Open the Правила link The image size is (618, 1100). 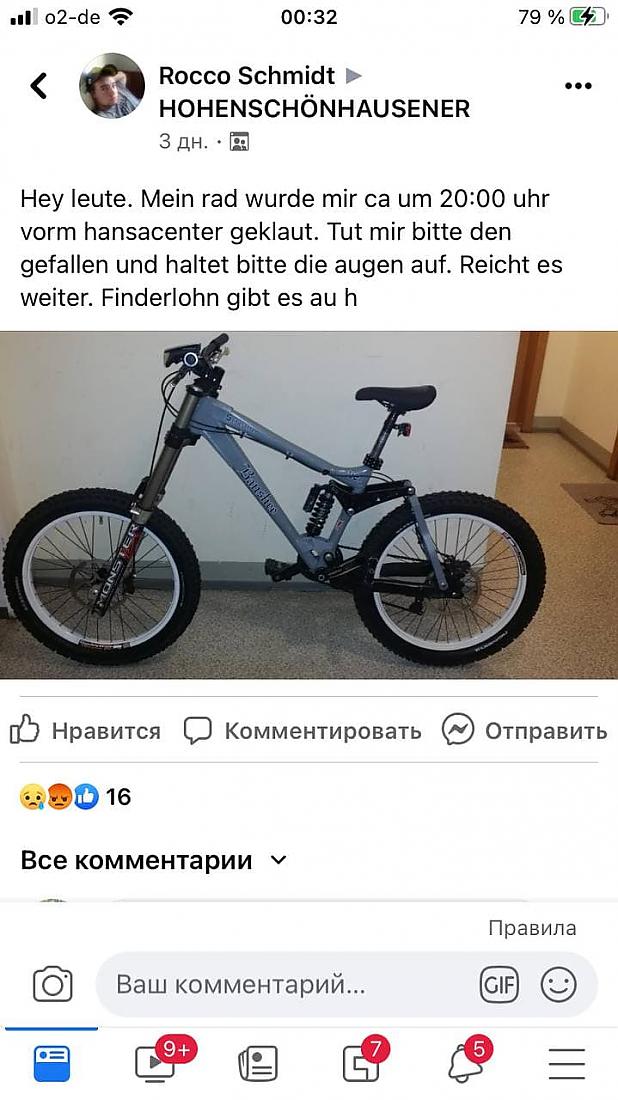(532, 928)
